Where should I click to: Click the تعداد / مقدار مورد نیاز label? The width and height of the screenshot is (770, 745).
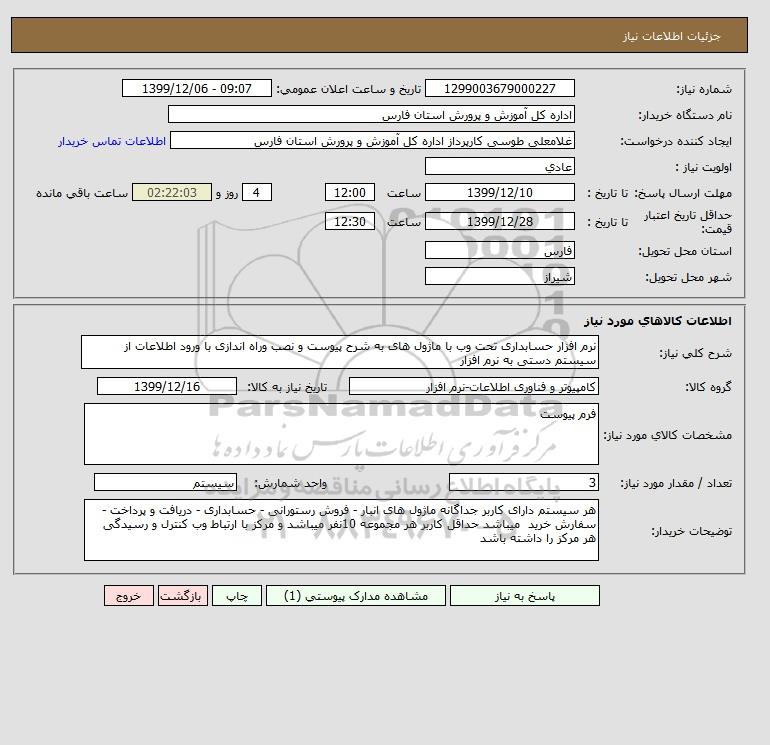pos(676,483)
